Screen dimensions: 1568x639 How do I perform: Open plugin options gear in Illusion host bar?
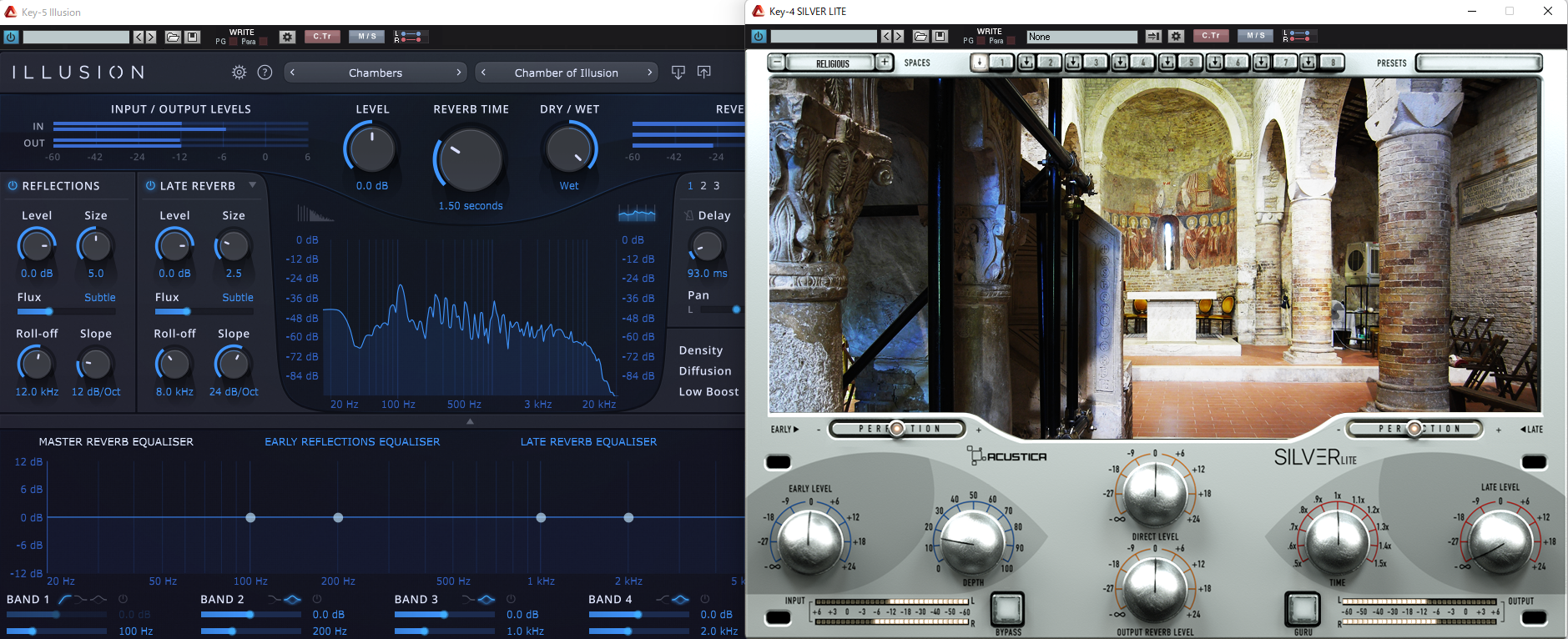pyautogui.click(x=287, y=37)
